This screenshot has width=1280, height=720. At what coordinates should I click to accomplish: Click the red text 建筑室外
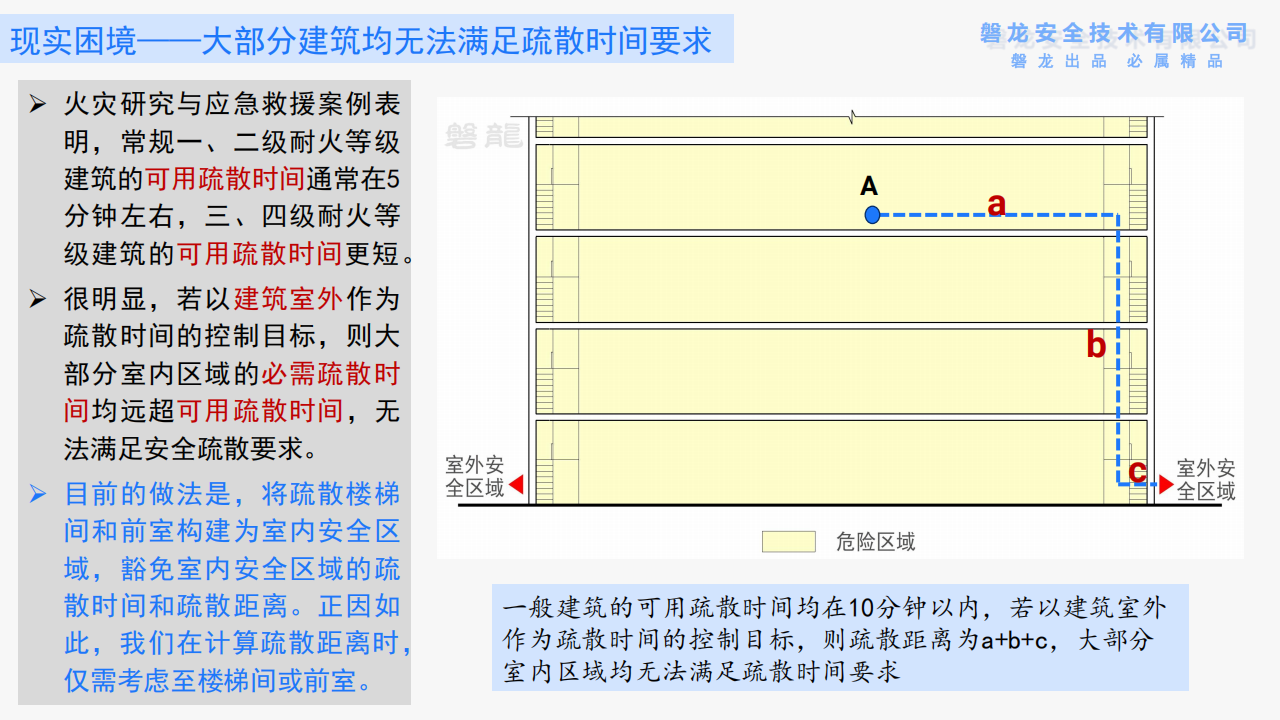[287, 298]
